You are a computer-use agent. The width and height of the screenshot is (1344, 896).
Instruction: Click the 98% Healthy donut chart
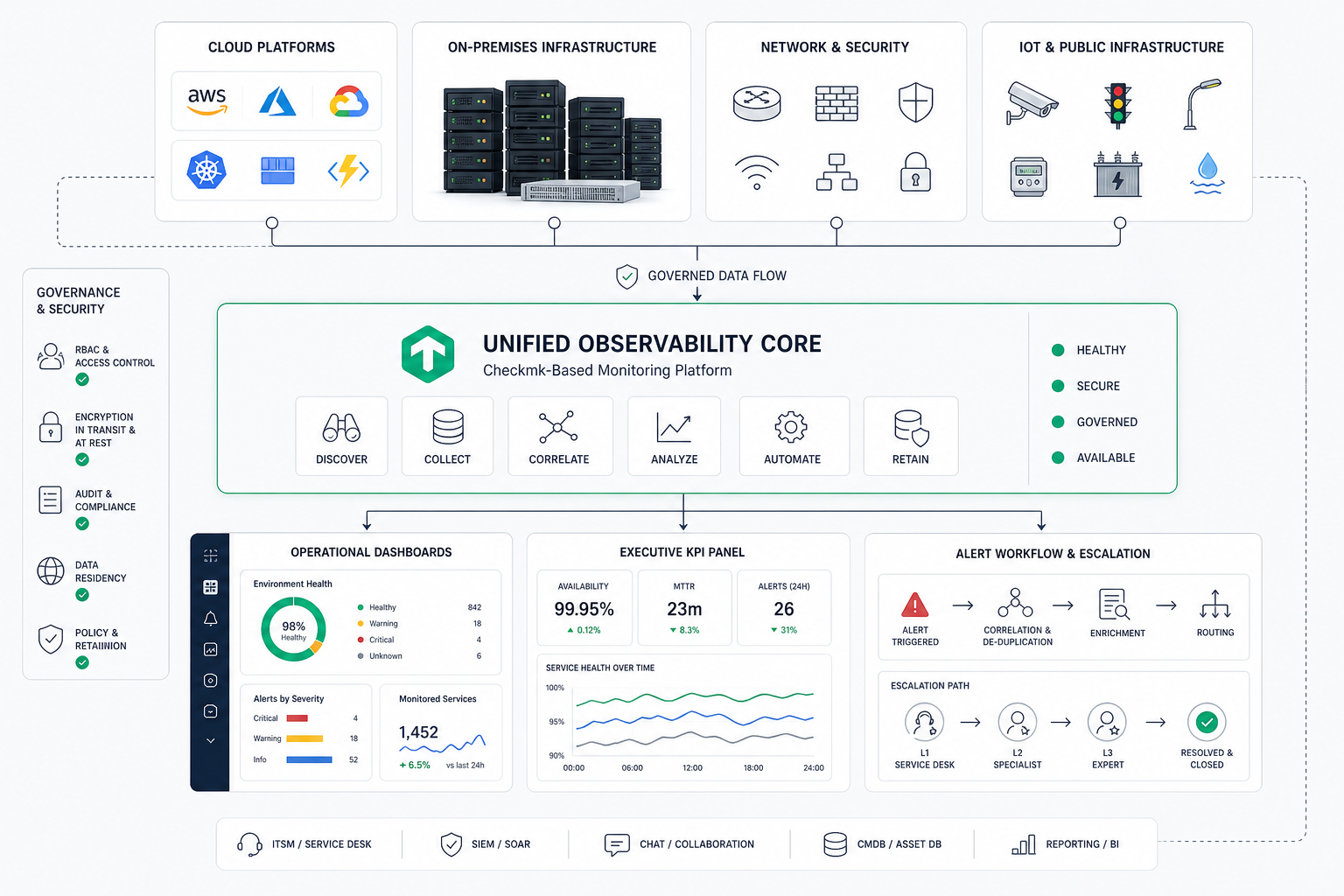[293, 629]
